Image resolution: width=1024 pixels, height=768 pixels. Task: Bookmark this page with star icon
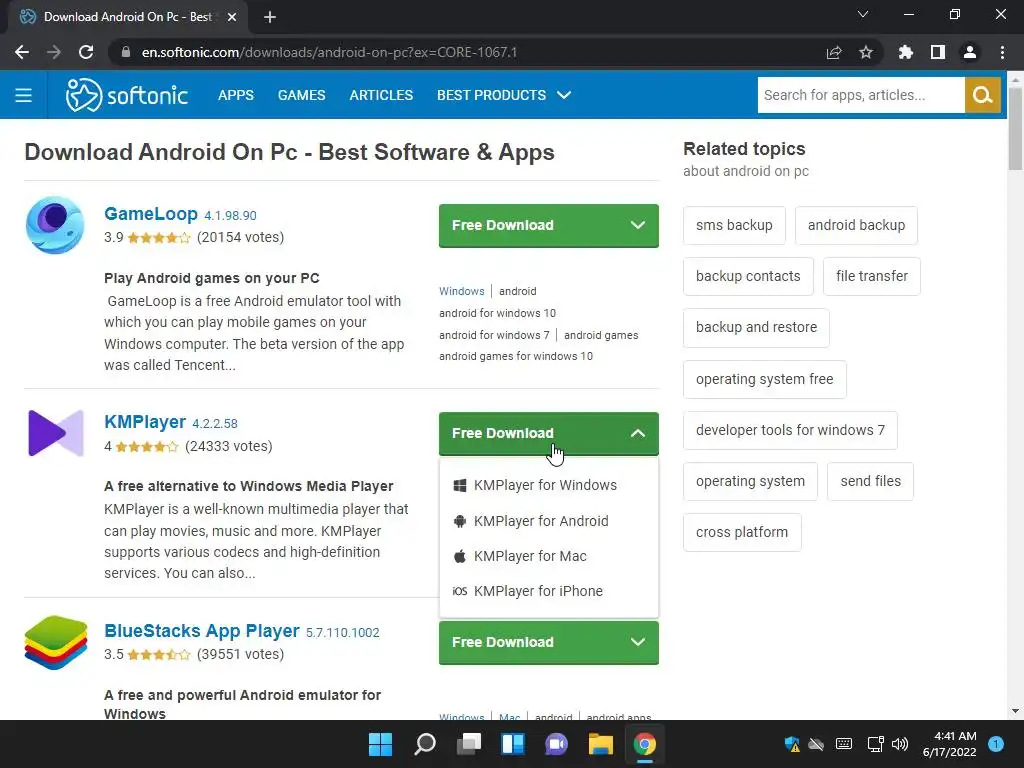point(866,52)
